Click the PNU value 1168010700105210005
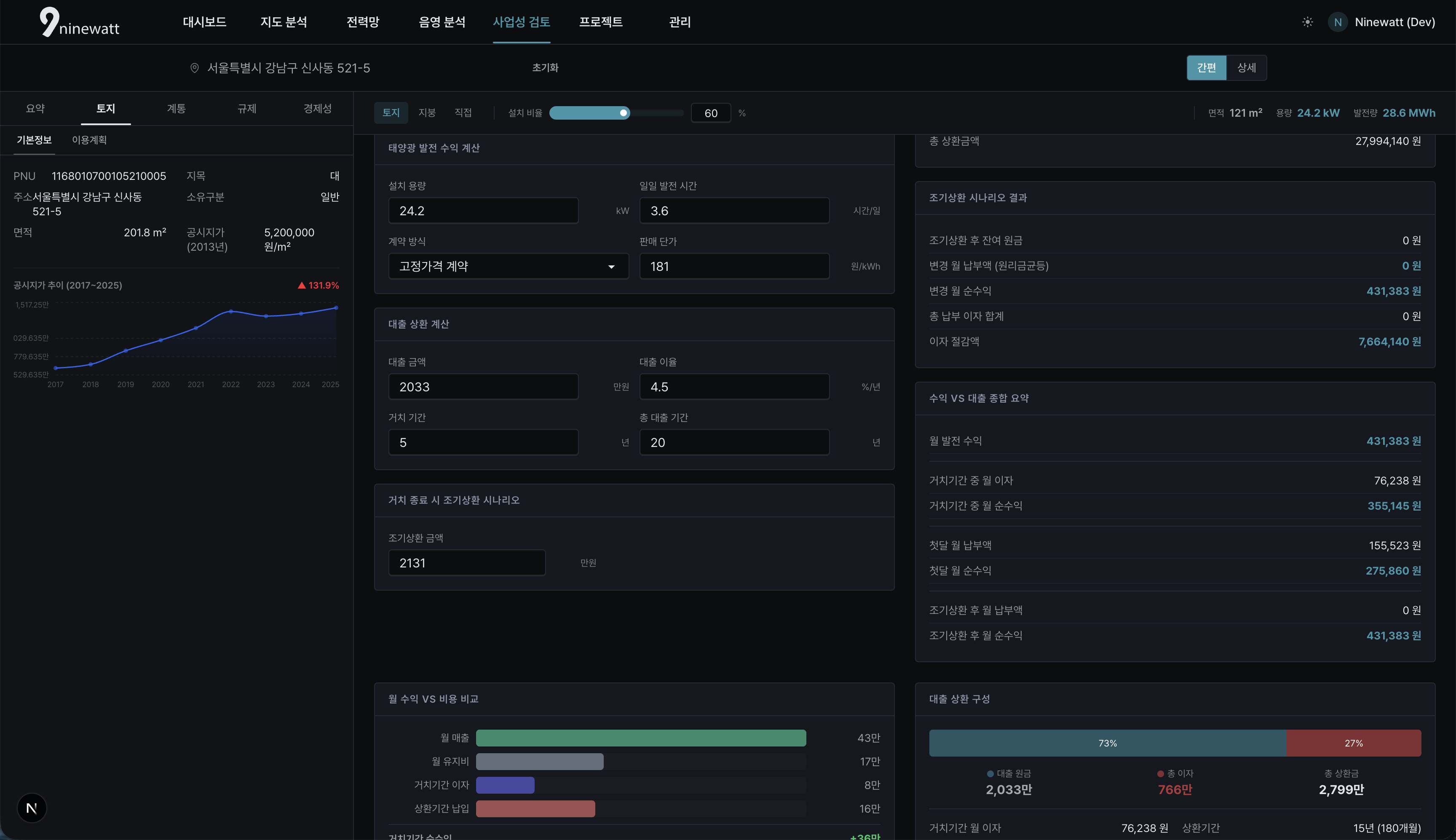This screenshot has height=840, width=1456. click(109, 176)
